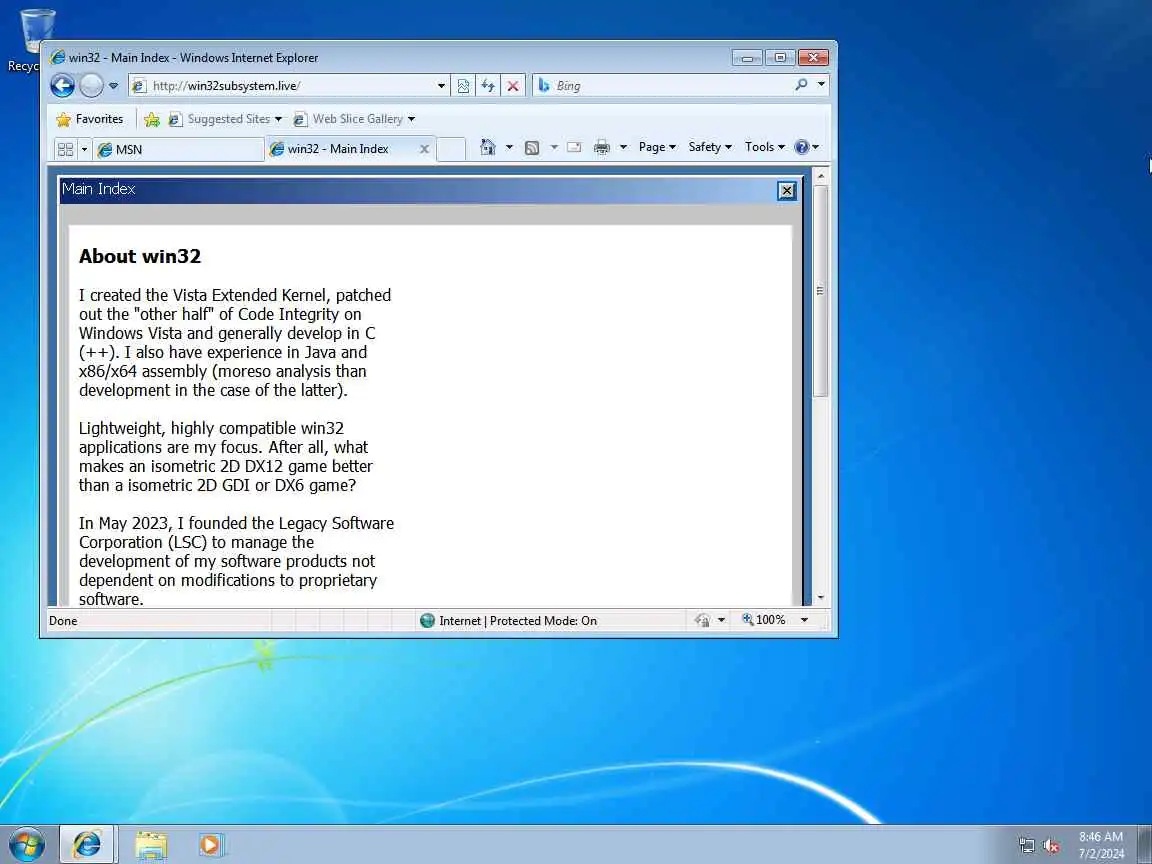Close the win32 - Main Index tab

424,149
